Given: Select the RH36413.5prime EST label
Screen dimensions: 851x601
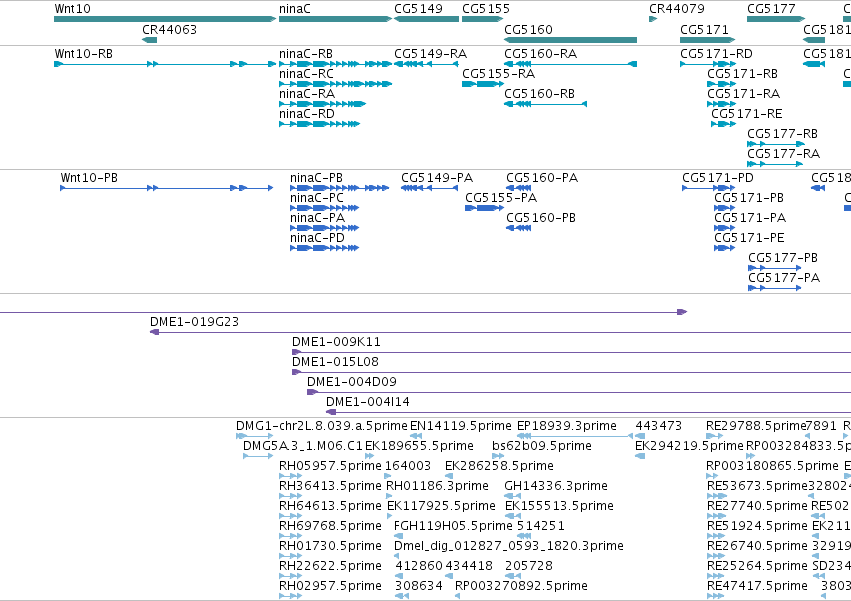Looking at the screenshot, I should [330, 486].
